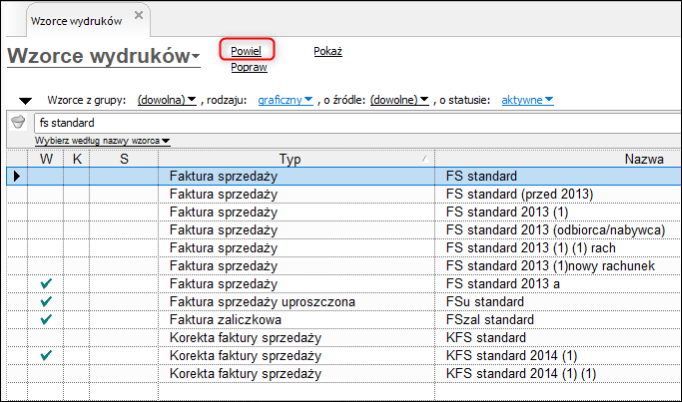Open the rodzaju graficzny dropdown
Viewport: 682px width, 402px height.
(285, 100)
